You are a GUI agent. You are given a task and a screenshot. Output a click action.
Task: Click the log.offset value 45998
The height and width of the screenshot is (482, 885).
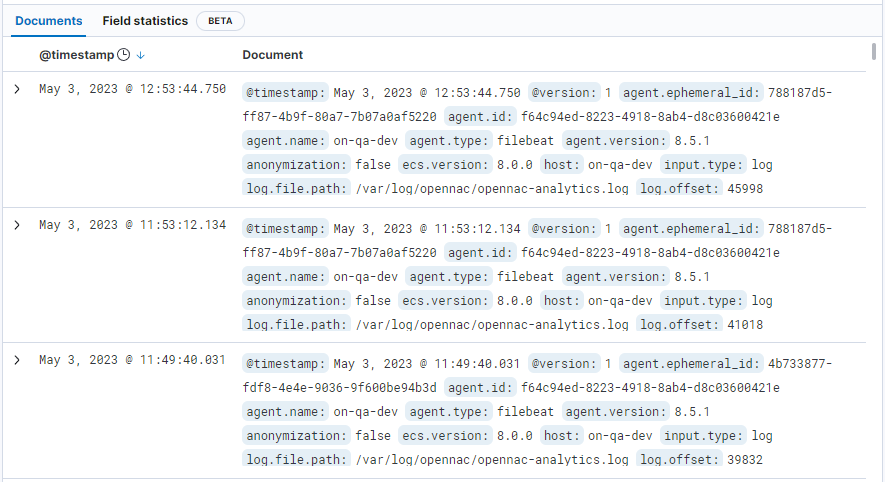(745, 188)
